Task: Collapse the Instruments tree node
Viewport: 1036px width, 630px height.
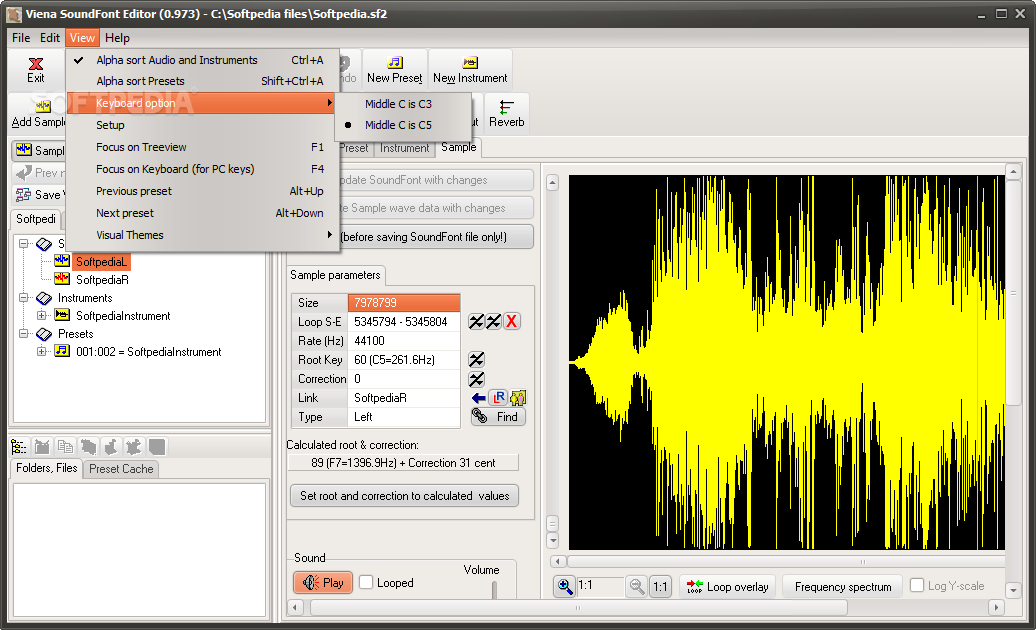Action: click(24, 298)
